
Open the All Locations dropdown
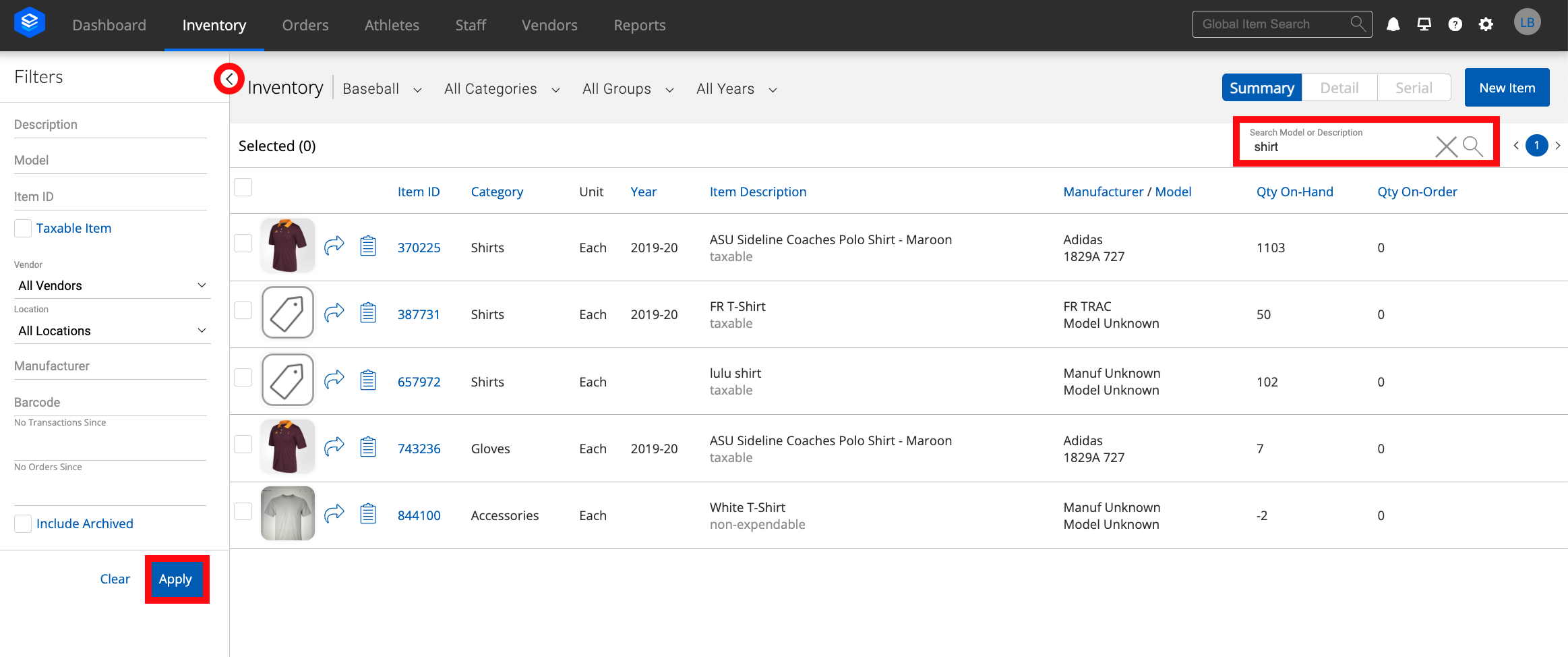click(x=112, y=331)
